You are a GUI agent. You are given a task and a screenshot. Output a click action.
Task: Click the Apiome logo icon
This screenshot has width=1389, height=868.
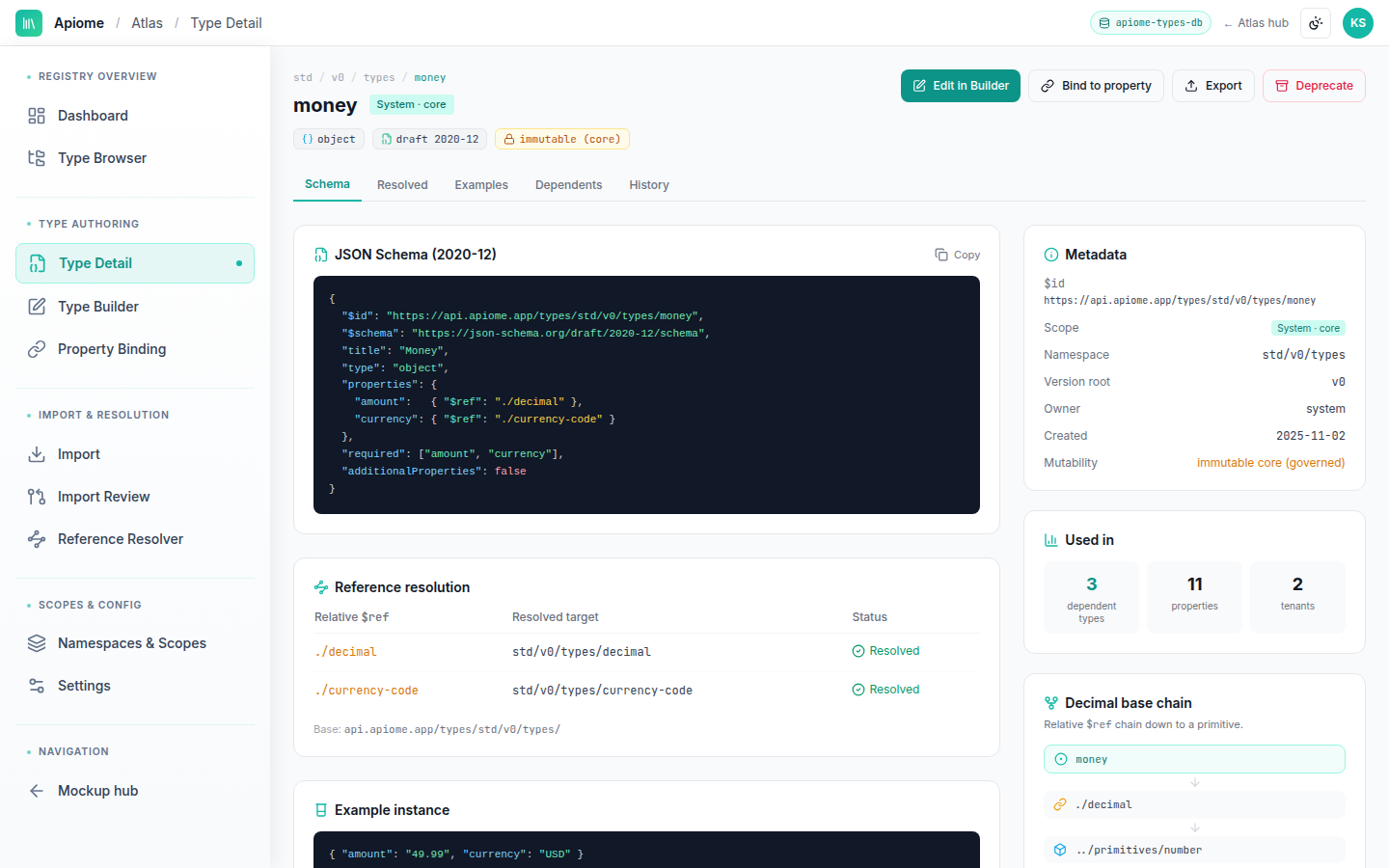pos(29,23)
